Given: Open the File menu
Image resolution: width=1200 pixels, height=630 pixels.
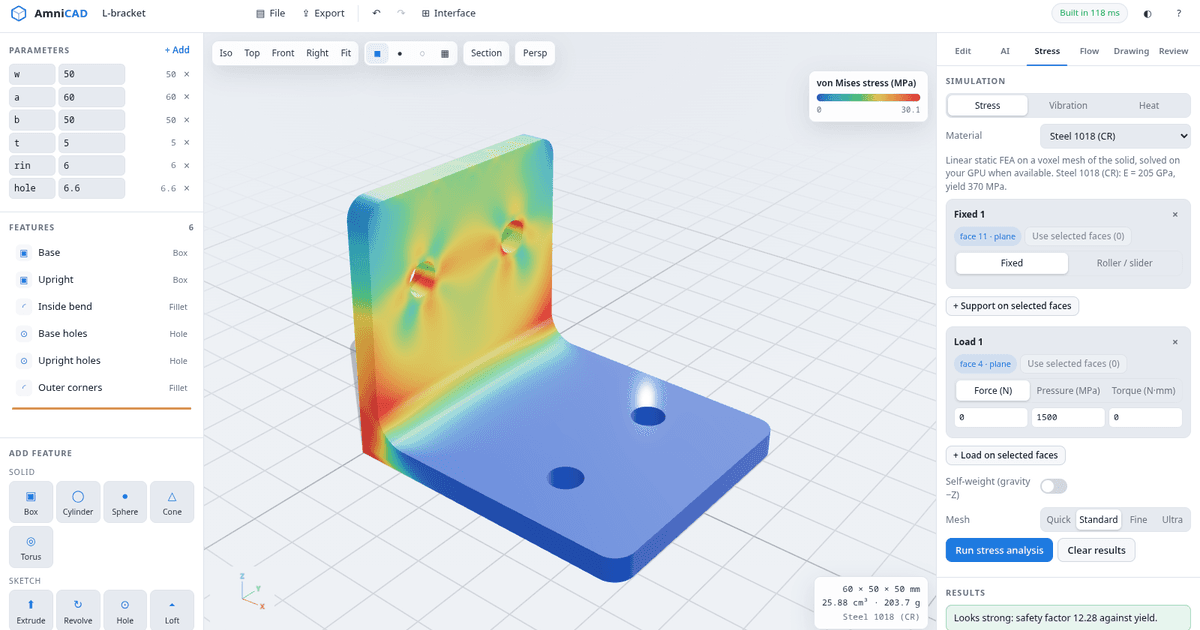Looking at the screenshot, I should click(x=270, y=13).
